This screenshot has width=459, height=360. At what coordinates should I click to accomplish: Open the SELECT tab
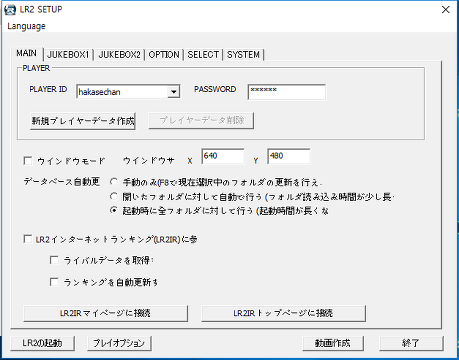(x=203, y=55)
